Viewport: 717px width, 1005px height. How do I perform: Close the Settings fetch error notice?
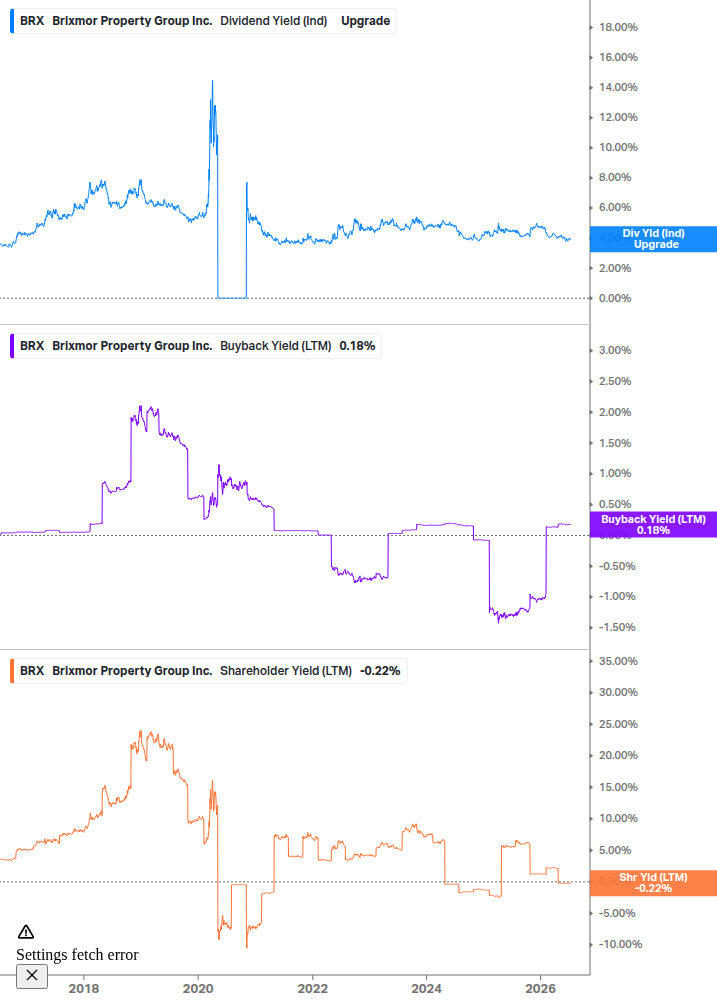click(31, 976)
